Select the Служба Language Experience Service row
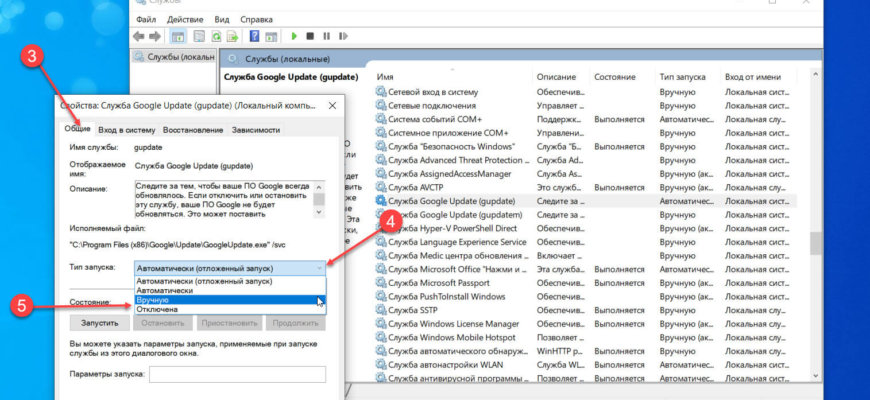Screen dimensions: 870x400 [x=585, y=242]
